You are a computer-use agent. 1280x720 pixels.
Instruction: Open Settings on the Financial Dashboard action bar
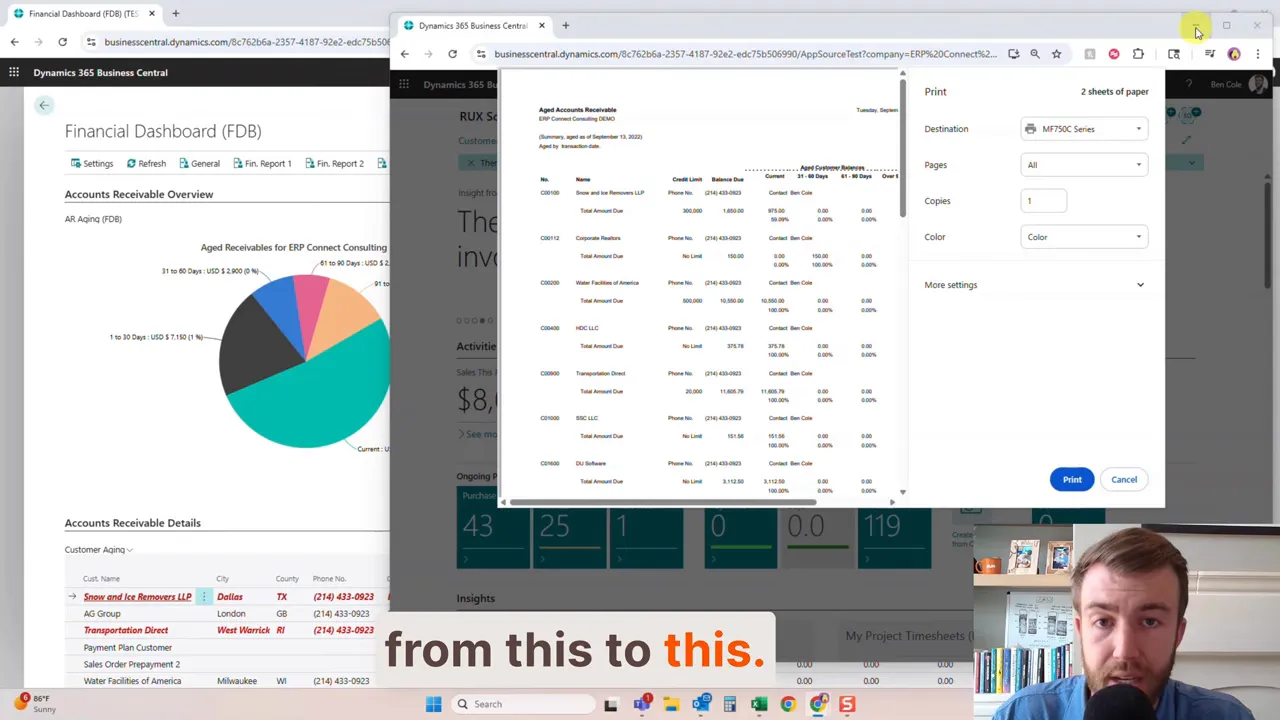tap(91, 163)
